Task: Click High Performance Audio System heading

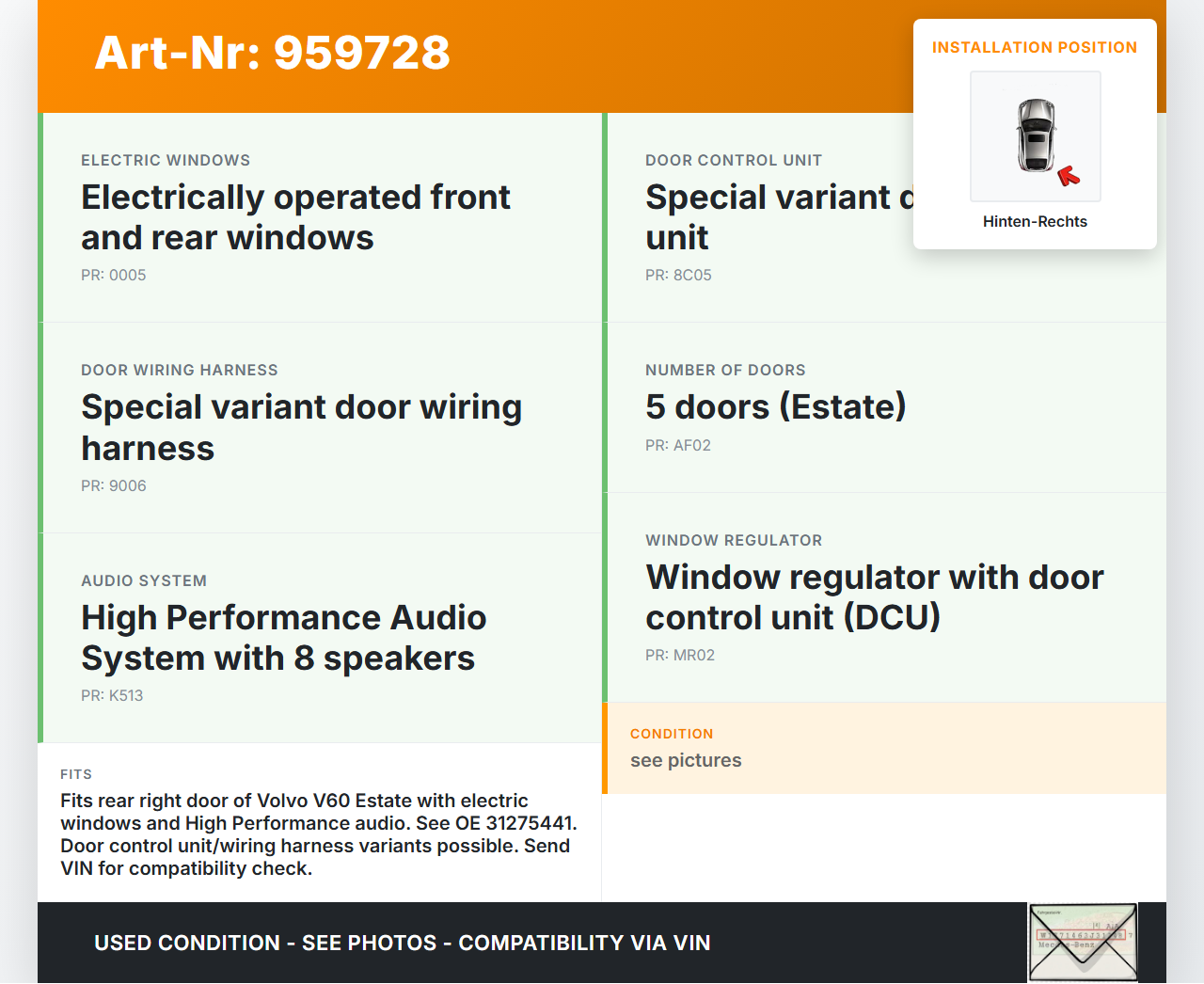Action: pyautogui.click(x=283, y=638)
